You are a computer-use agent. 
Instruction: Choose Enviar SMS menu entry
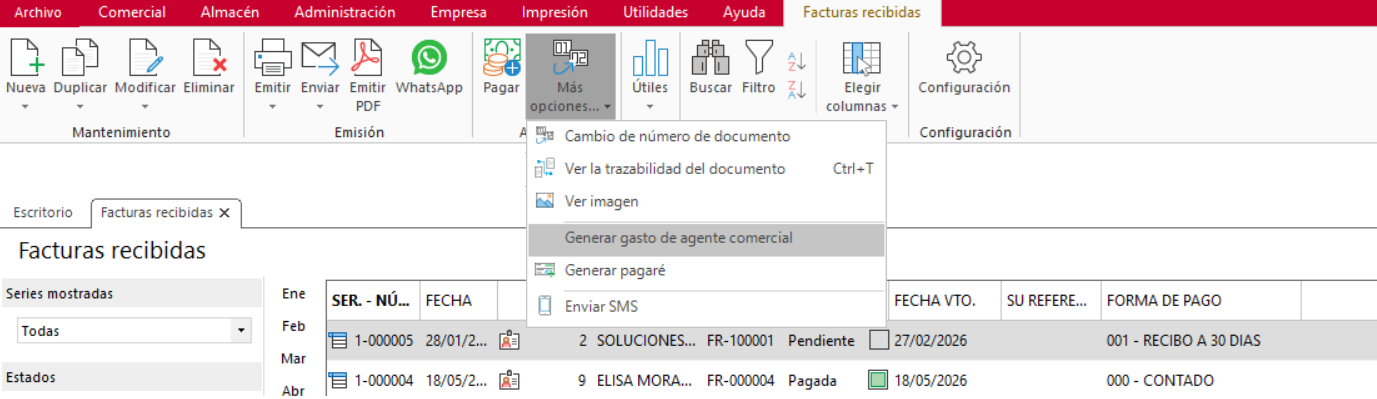click(x=706, y=307)
